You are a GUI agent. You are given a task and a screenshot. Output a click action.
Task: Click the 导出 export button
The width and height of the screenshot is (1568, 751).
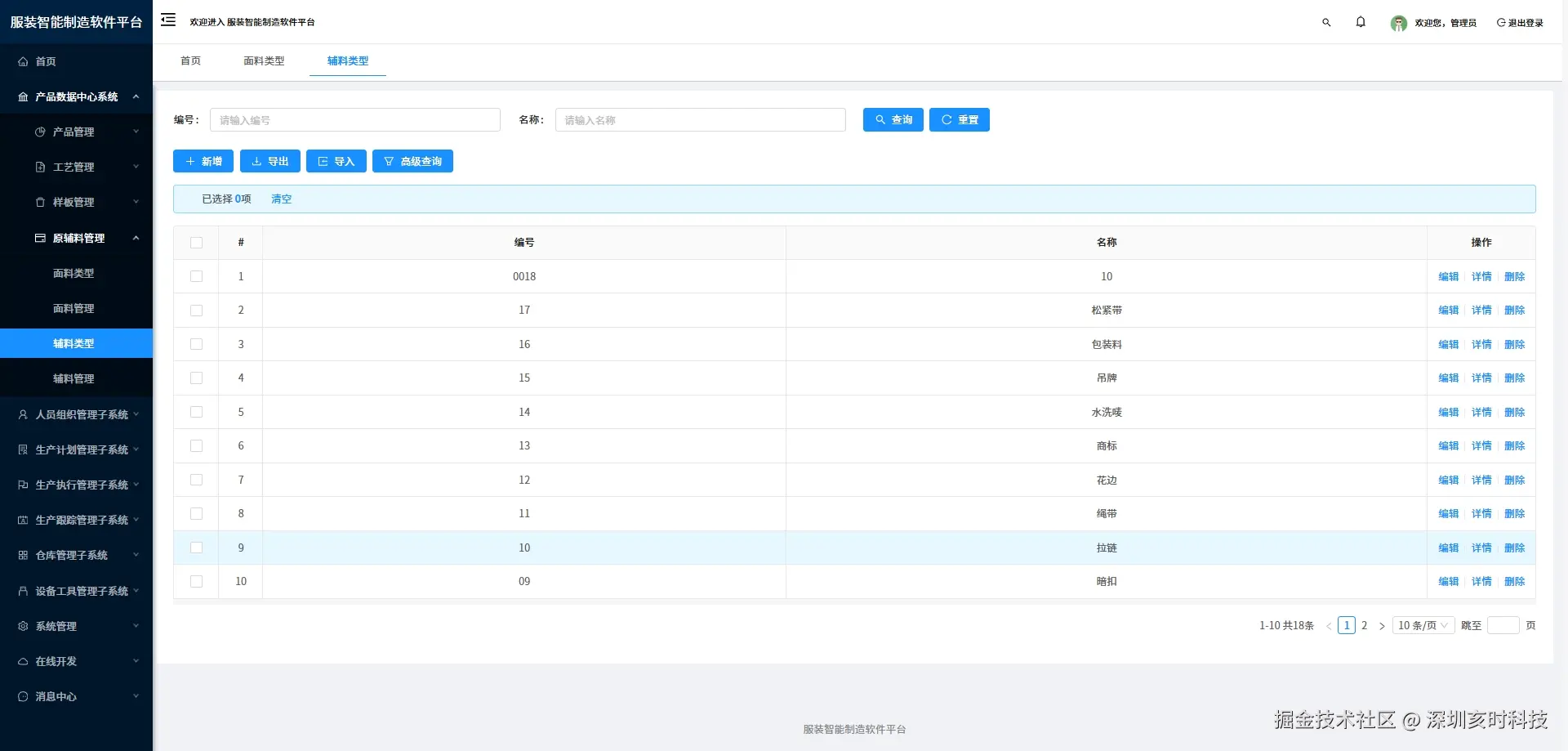[270, 161]
